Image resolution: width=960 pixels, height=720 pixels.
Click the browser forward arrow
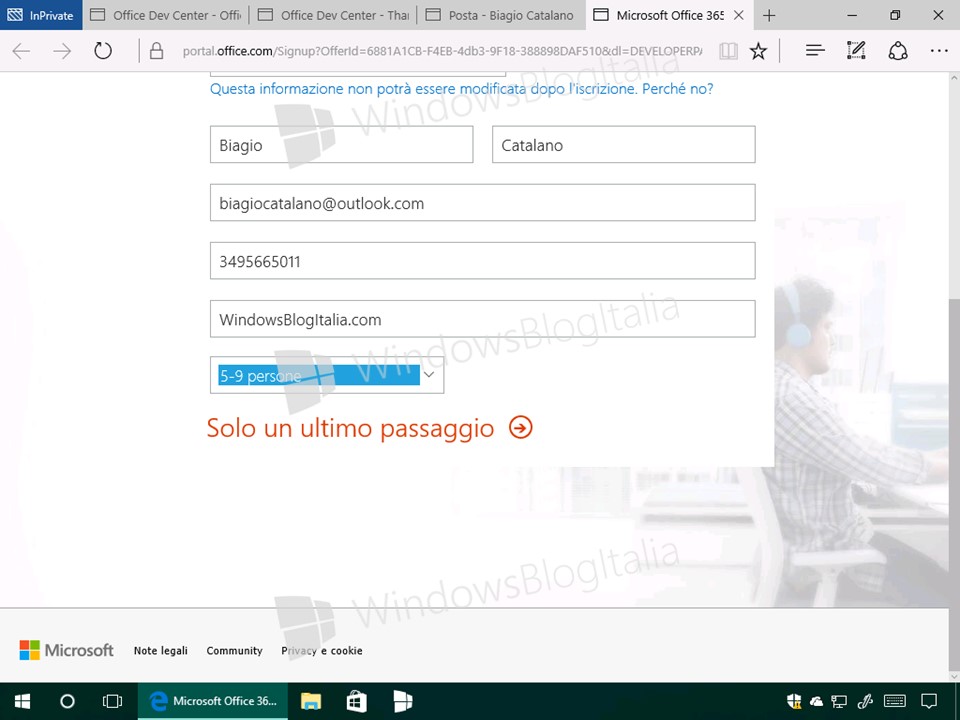(x=62, y=51)
